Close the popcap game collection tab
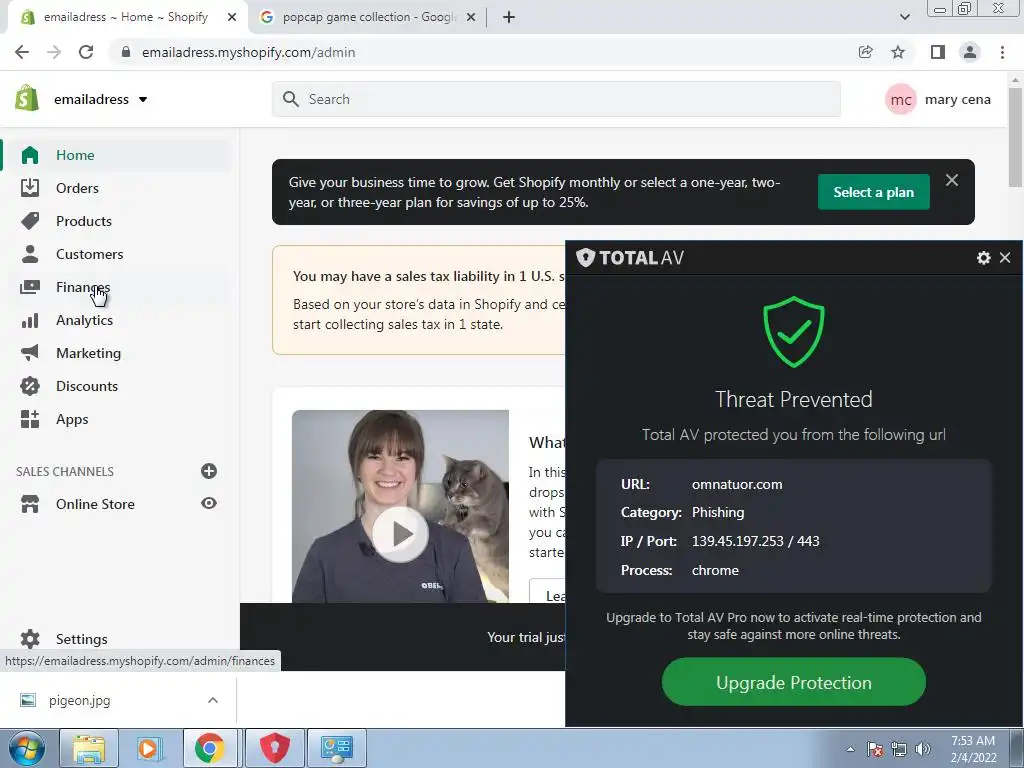Image resolution: width=1024 pixels, height=768 pixels. (x=471, y=17)
